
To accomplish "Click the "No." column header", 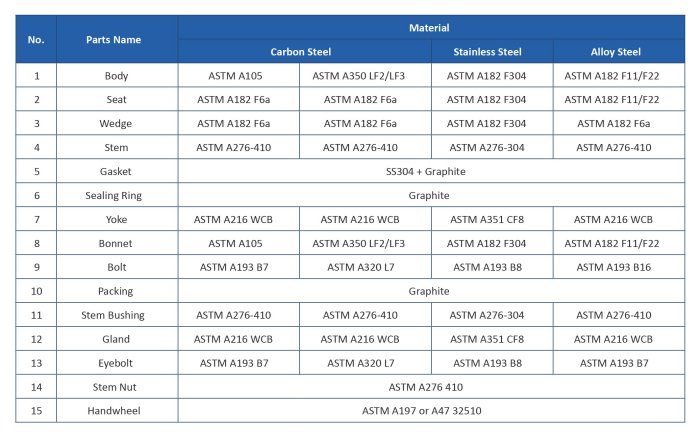I will coord(36,40).
